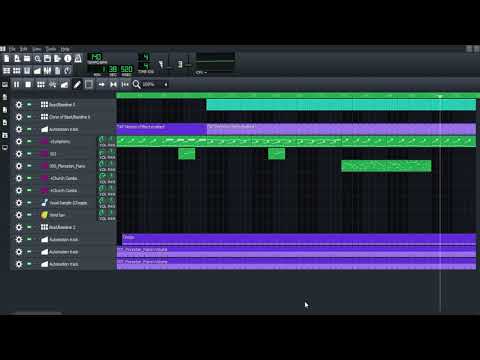Mute the Beat/Bassline 2 track
Image resolution: width=480 pixels, height=360 pixels.
coord(29,227)
